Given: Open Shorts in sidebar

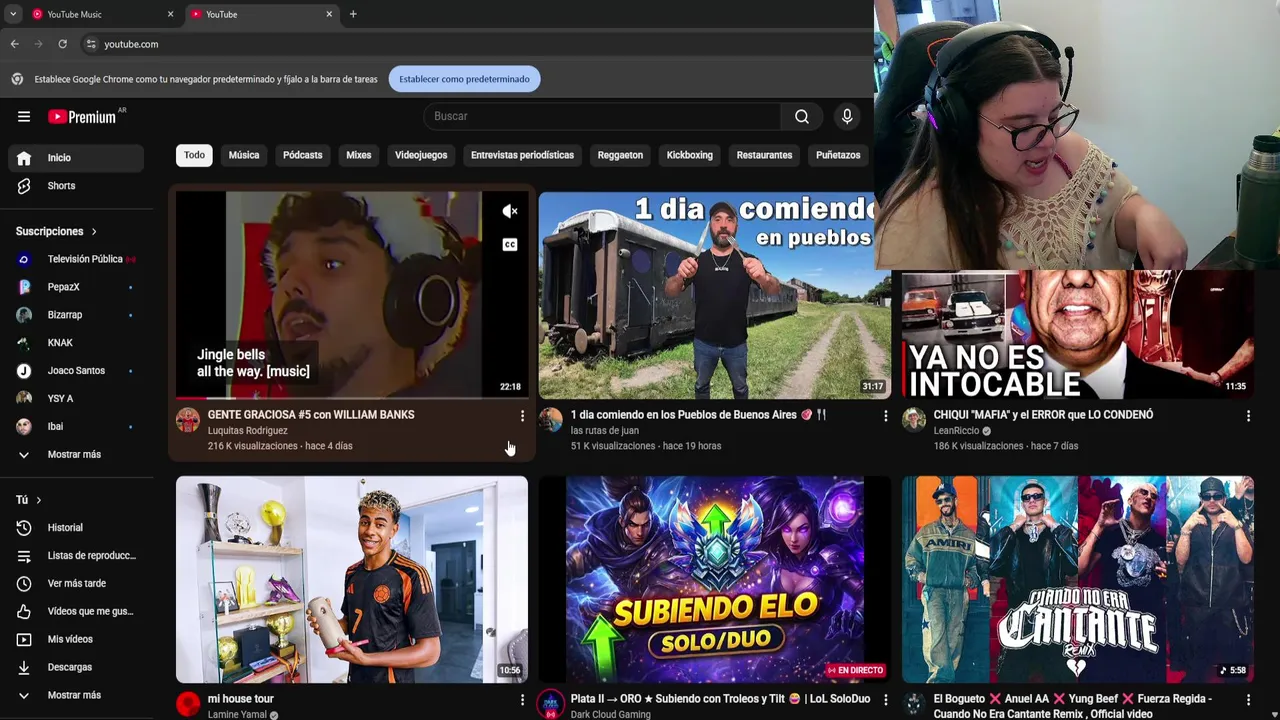Looking at the screenshot, I should 76,186.
